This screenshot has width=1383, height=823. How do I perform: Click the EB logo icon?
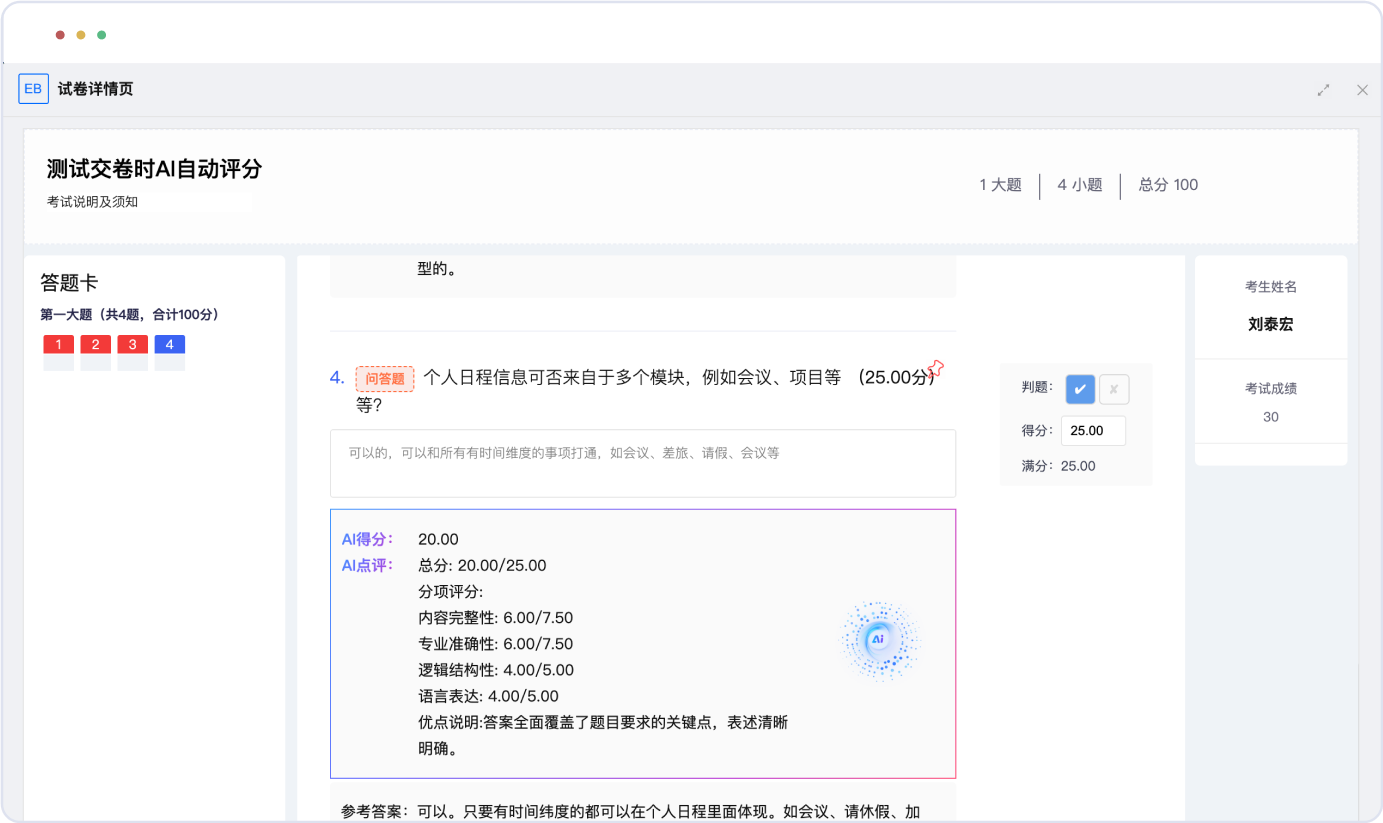(33, 89)
